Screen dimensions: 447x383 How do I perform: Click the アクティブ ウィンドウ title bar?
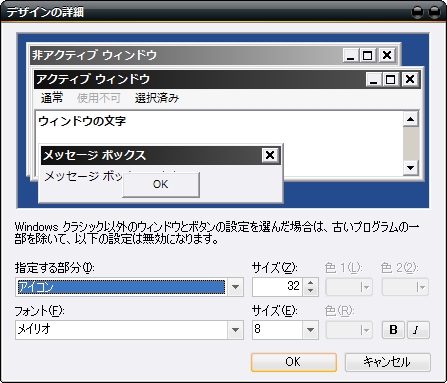(227, 79)
